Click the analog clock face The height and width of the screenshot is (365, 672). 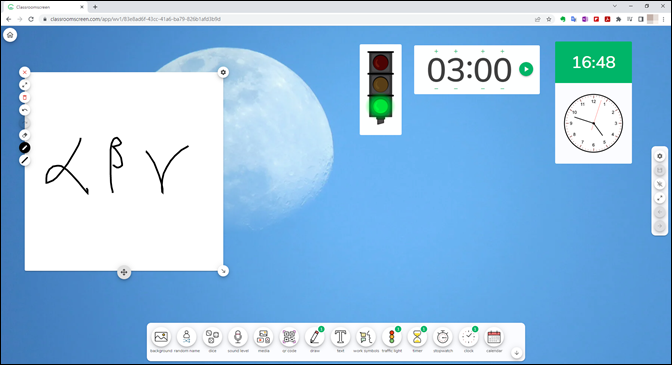[594, 123]
